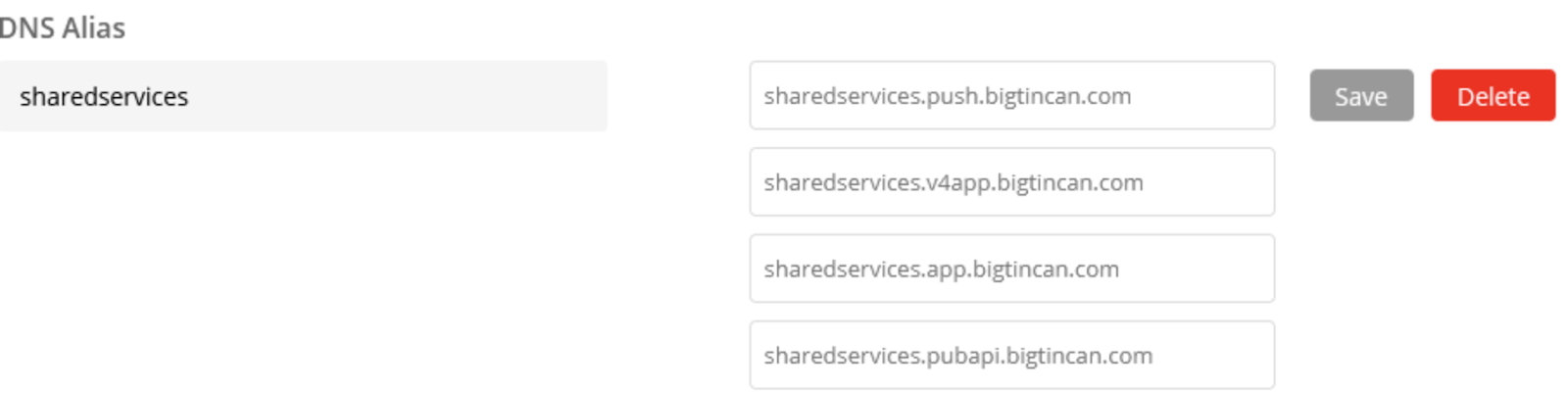Delete the sharedservices DNS alias row
1568x393 pixels.
(1493, 96)
